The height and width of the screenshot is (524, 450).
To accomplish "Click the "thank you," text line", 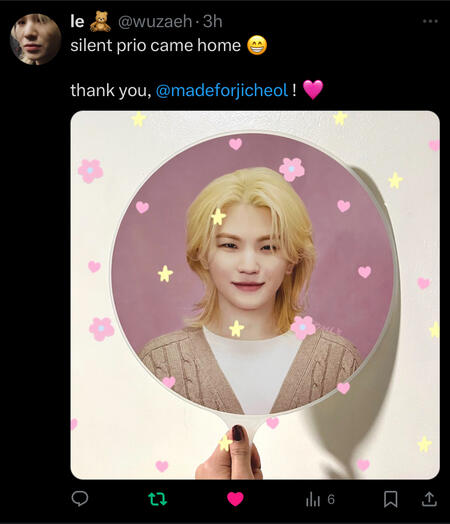I will click(x=111, y=90).
